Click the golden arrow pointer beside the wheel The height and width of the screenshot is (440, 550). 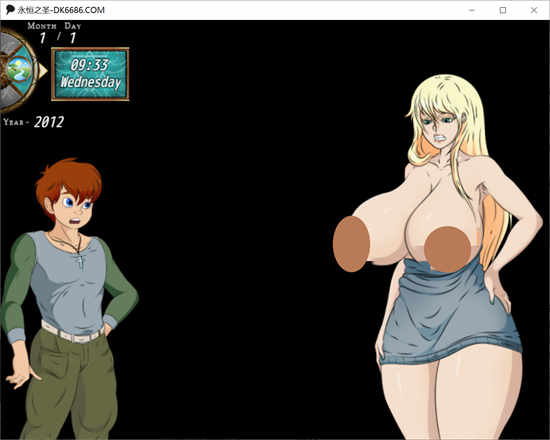(x=43, y=71)
